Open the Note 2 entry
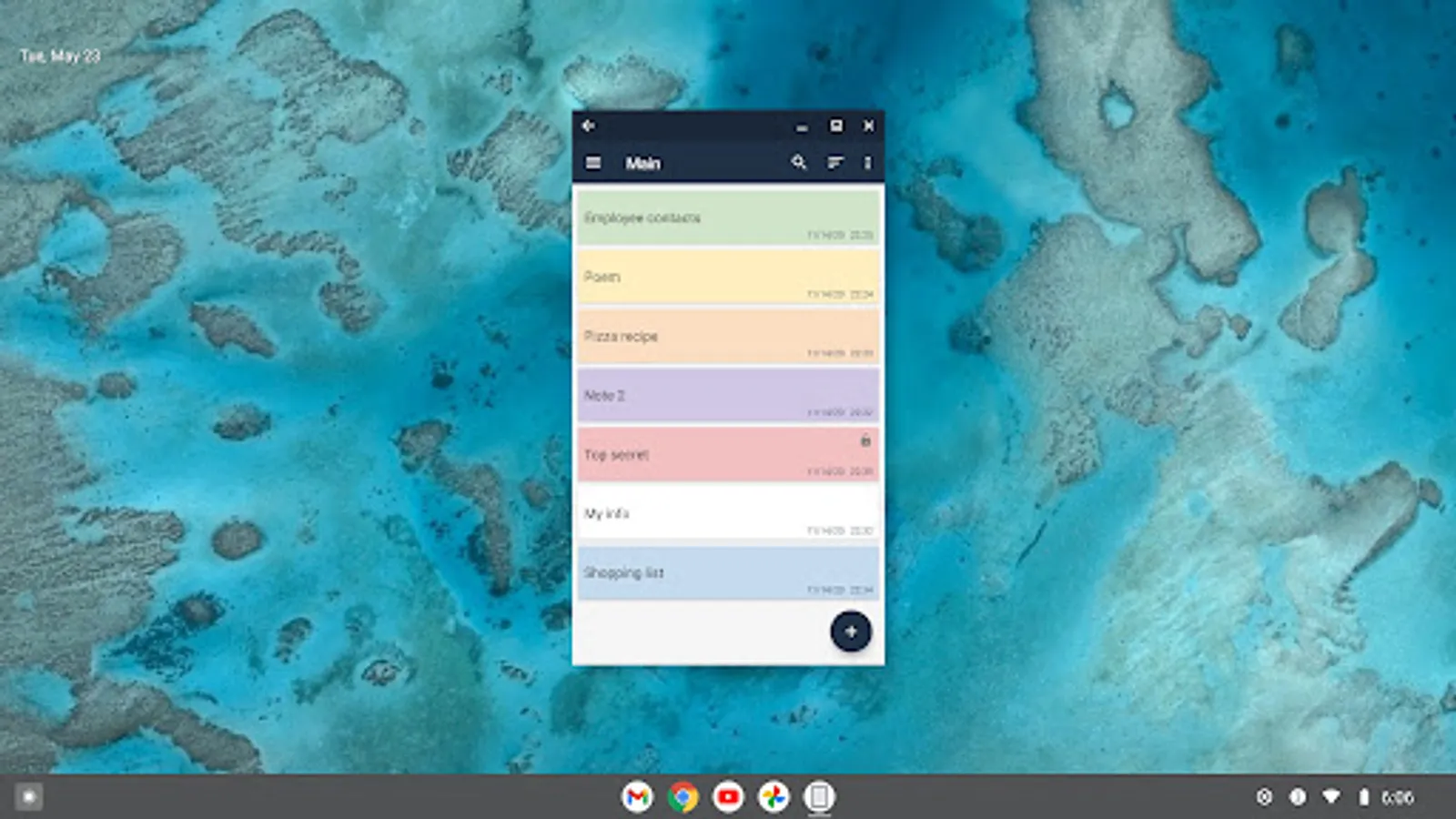 coord(728,395)
